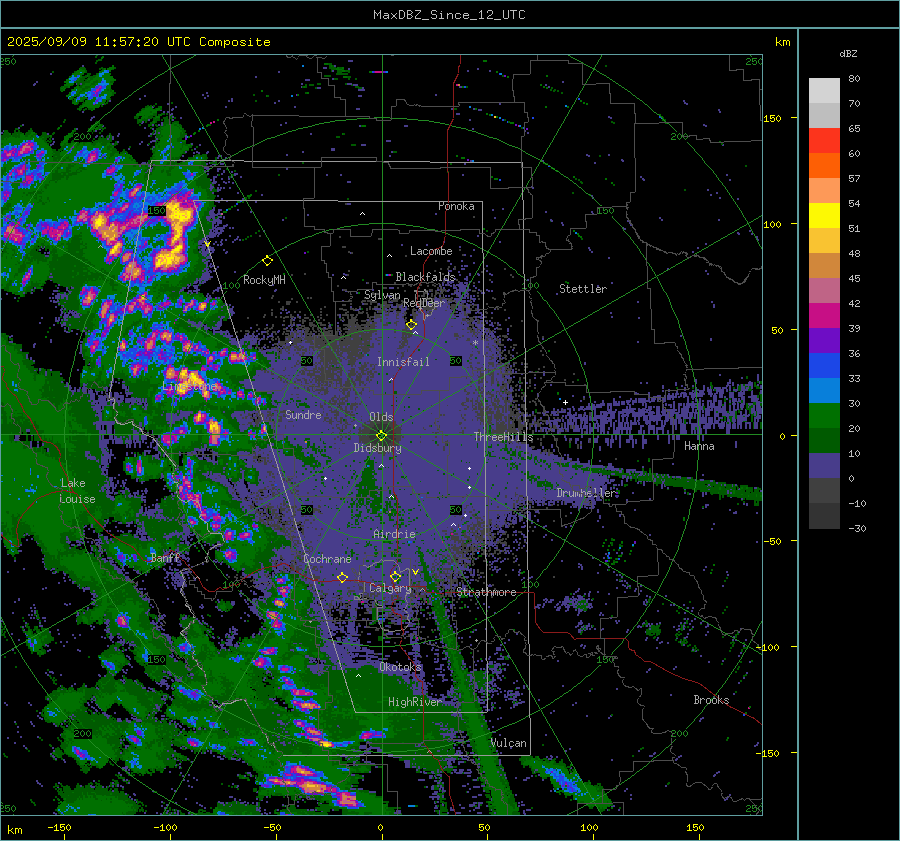Click the Brooks label

click(x=711, y=700)
